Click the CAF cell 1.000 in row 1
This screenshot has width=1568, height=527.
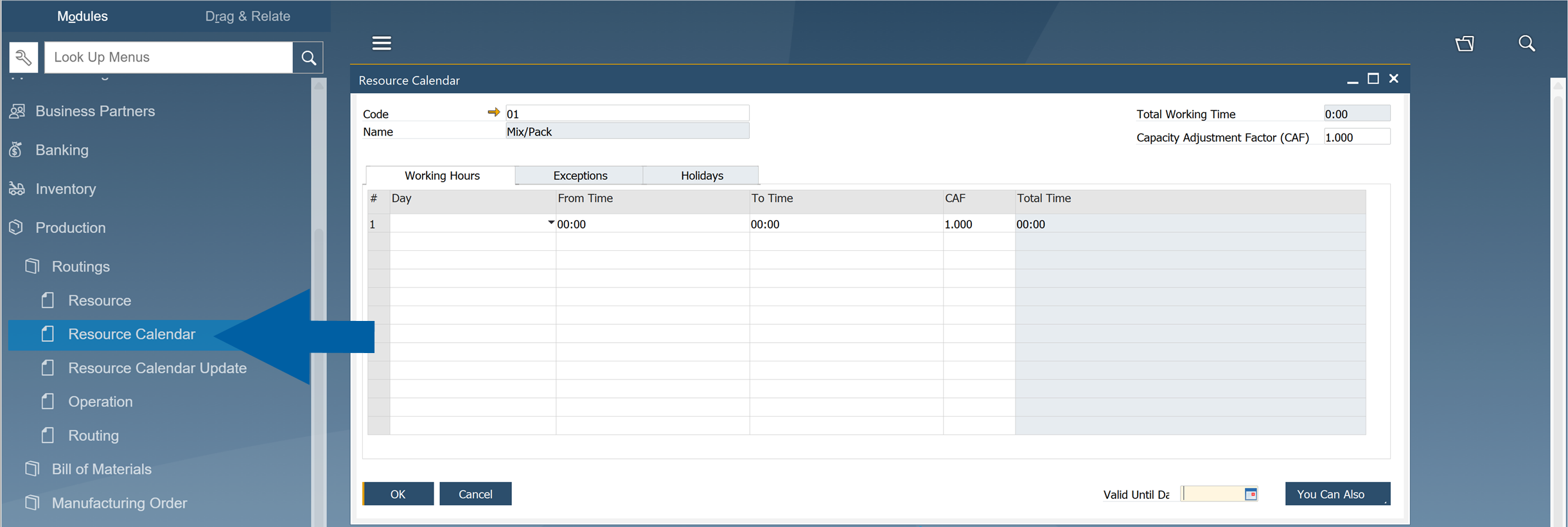pyautogui.click(x=979, y=223)
